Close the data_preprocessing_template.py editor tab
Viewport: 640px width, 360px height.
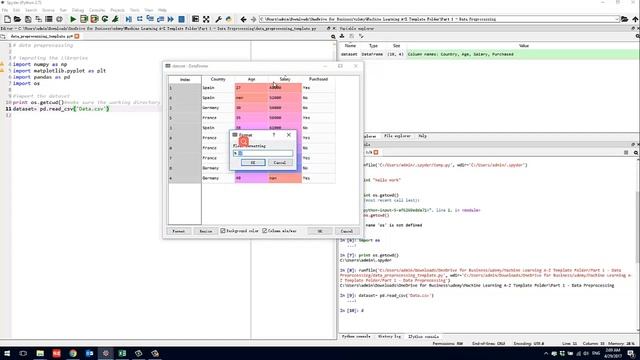click(x=77, y=36)
